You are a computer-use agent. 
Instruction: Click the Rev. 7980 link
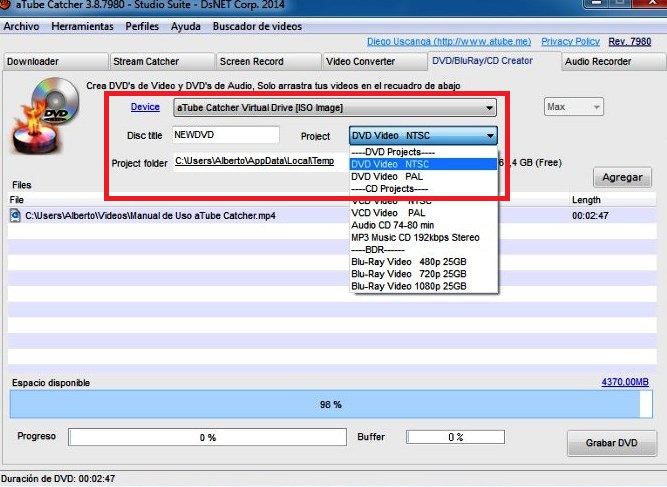tap(630, 42)
